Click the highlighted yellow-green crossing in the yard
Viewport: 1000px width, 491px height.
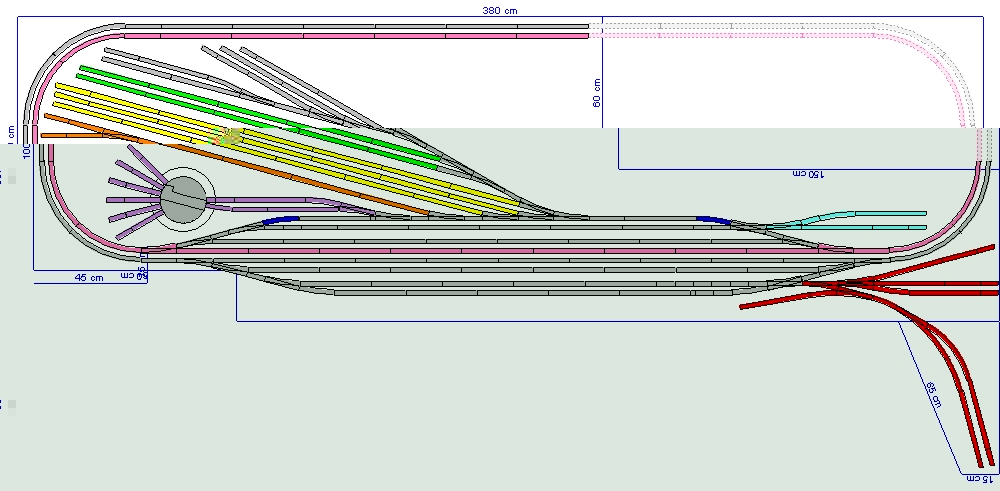point(231,137)
